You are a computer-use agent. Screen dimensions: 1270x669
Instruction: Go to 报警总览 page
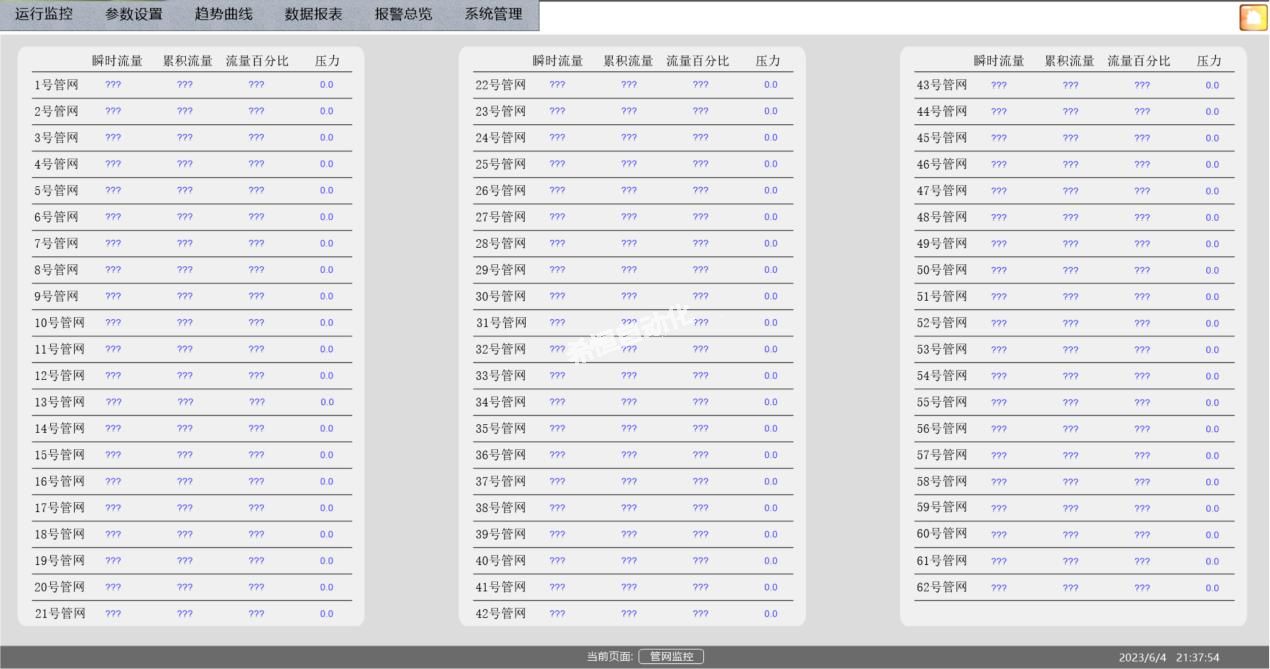coord(404,15)
